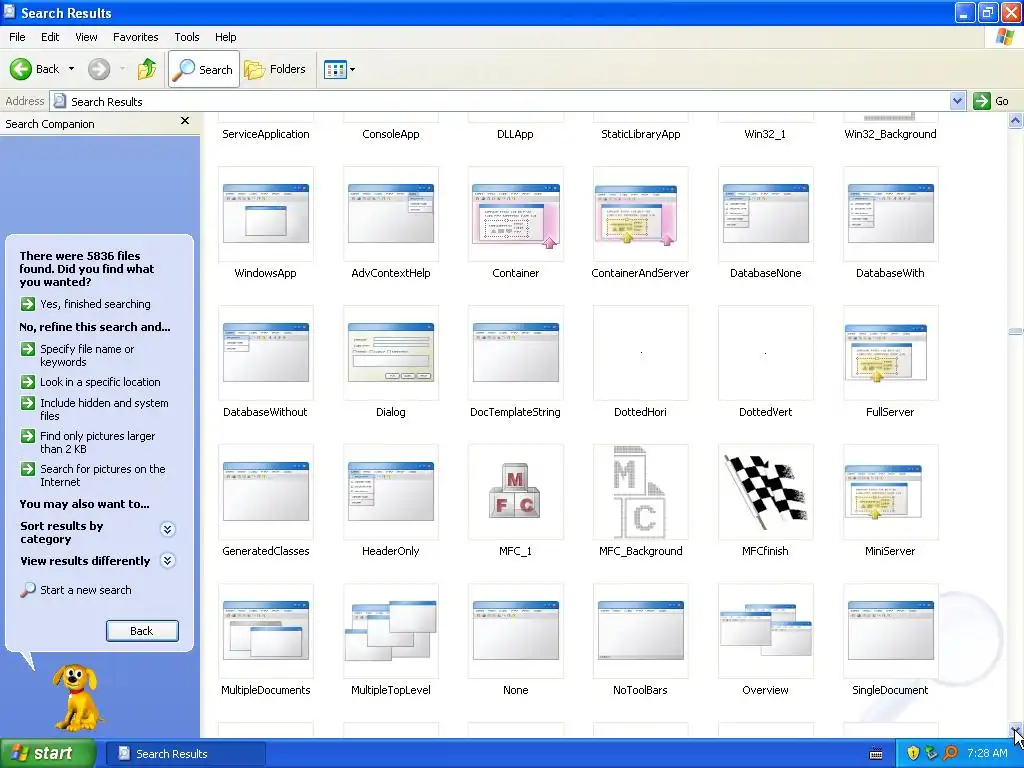This screenshot has width=1024, height=768.
Task: Select the DottedVert thumbnail
Action: pyautogui.click(x=765, y=353)
